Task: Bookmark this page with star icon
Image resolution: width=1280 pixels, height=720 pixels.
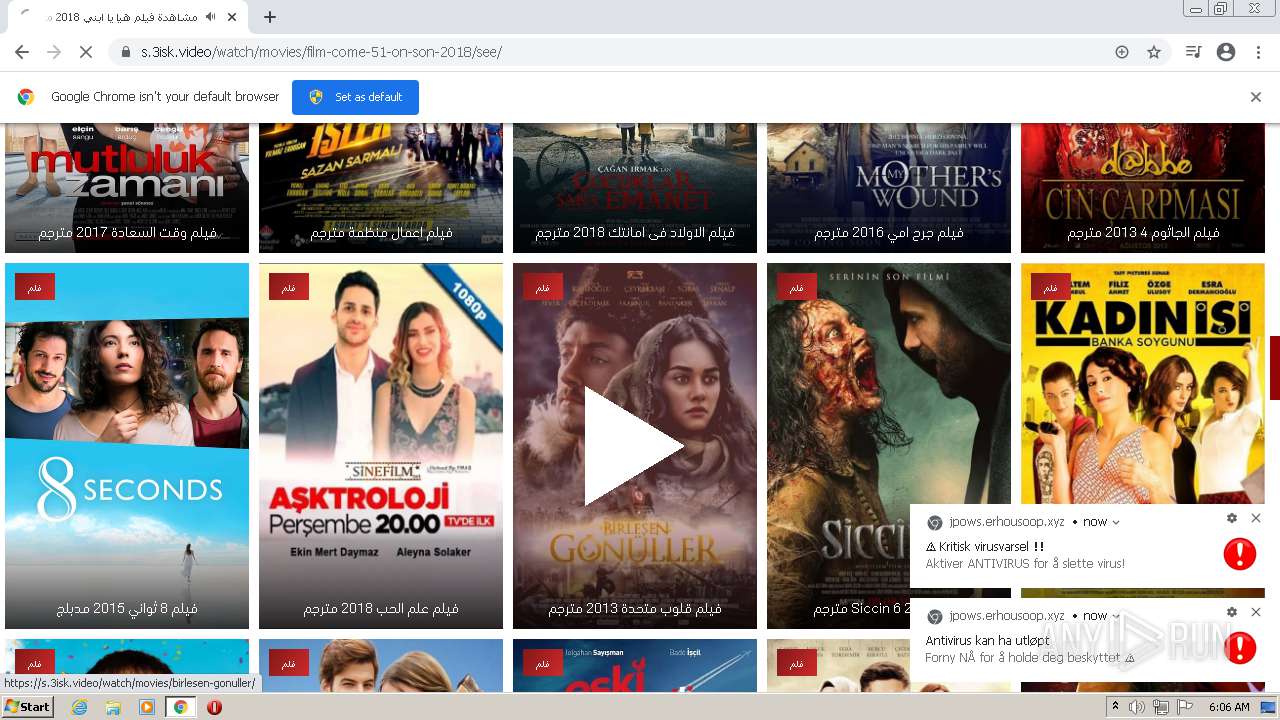Action: [x=1154, y=52]
